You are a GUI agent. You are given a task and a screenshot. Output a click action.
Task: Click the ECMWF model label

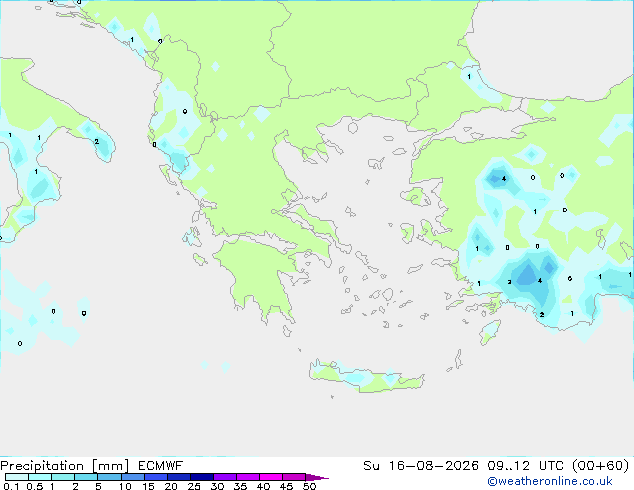161,466
